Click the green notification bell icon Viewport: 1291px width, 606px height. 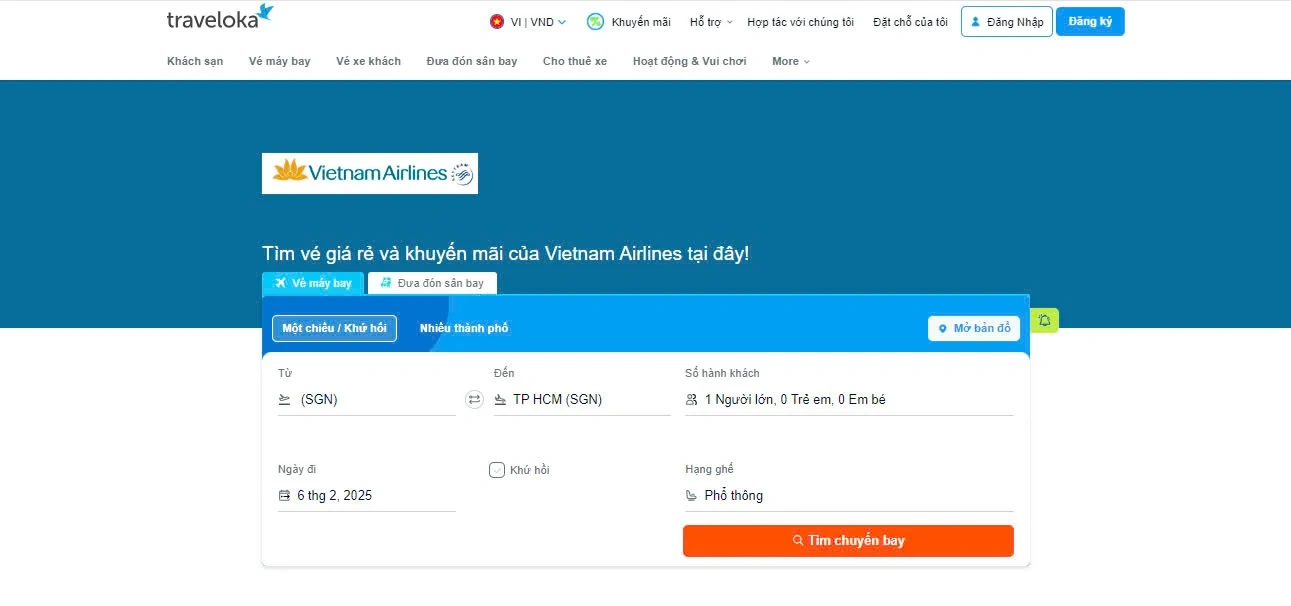(1045, 320)
